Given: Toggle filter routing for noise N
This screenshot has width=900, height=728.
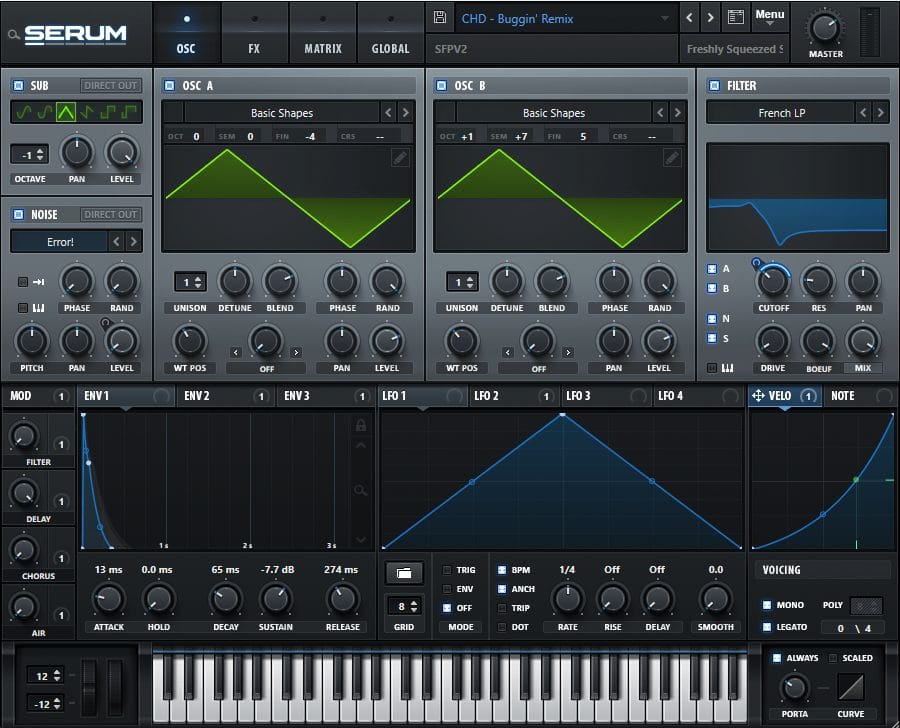Looking at the screenshot, I should 712,319.
